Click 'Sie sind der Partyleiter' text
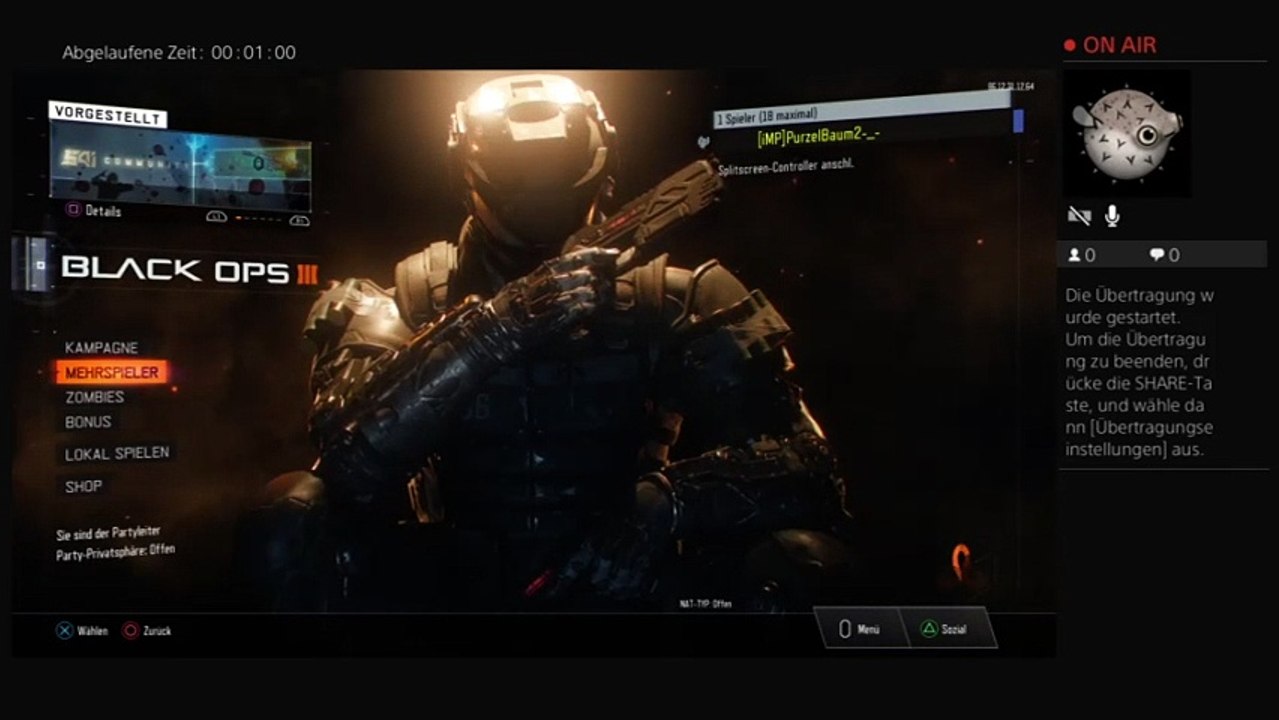Viewport: 1279px width, 720px height. (x=108, y=534)
